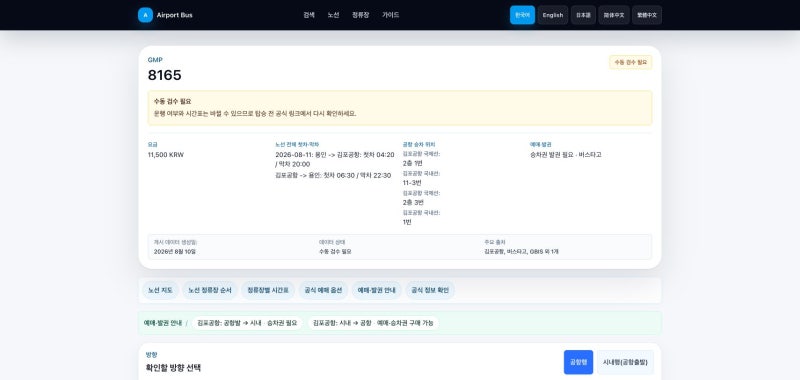Click the 11-3번 boarding platform text

click(412, 183)
